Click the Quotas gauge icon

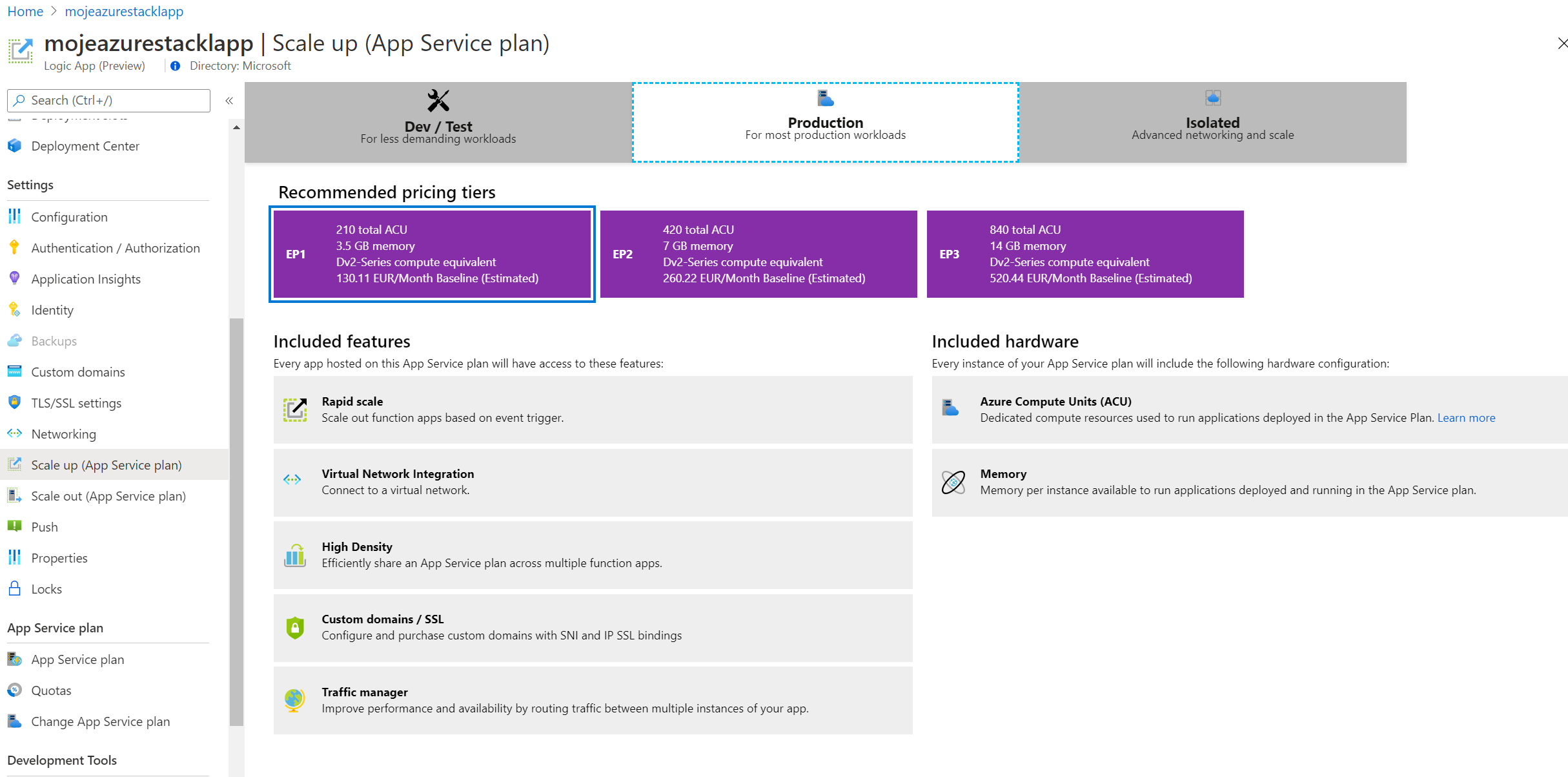click(x=14, y=690)
